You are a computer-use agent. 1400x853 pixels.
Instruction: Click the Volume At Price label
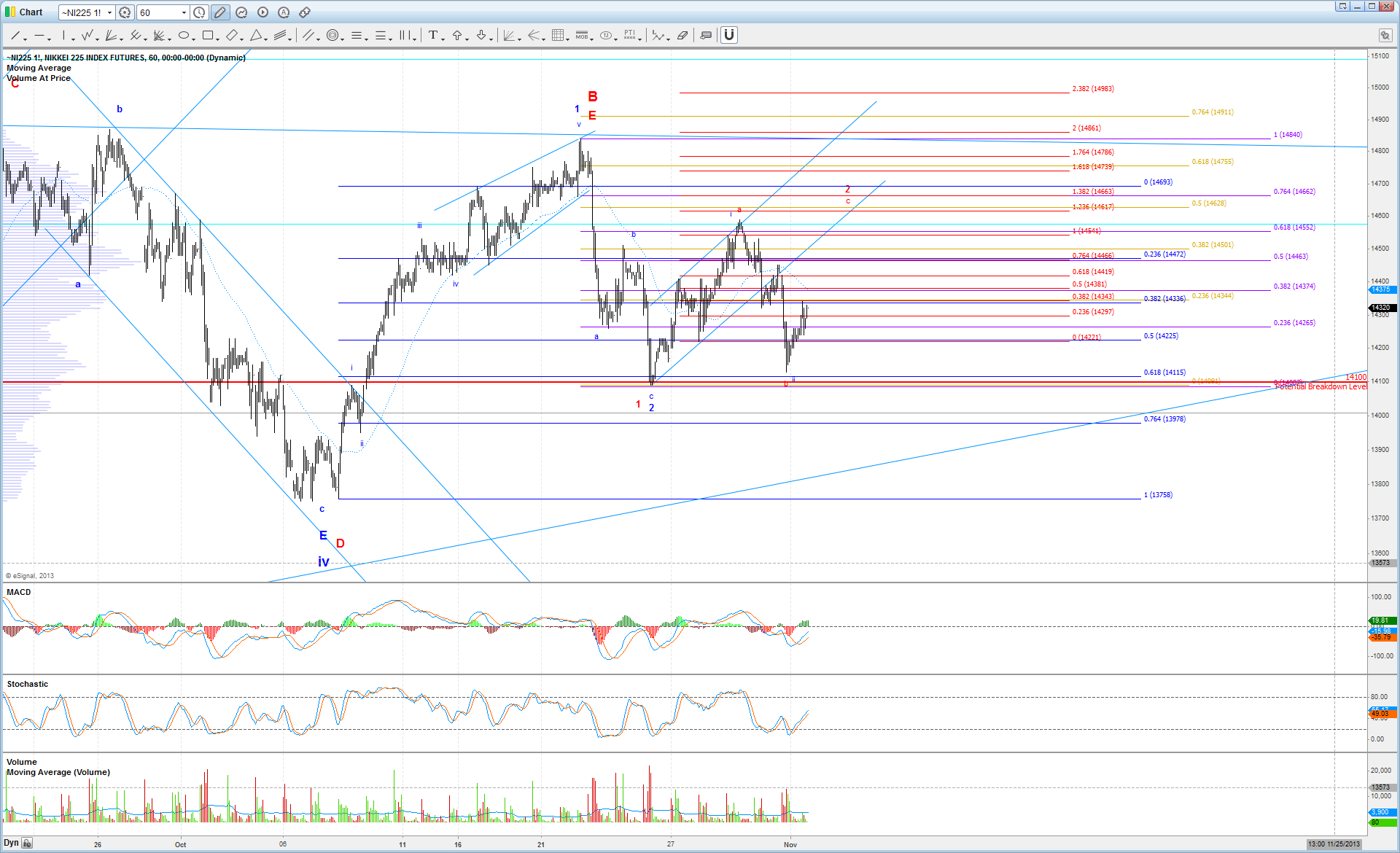click(39, 78)
